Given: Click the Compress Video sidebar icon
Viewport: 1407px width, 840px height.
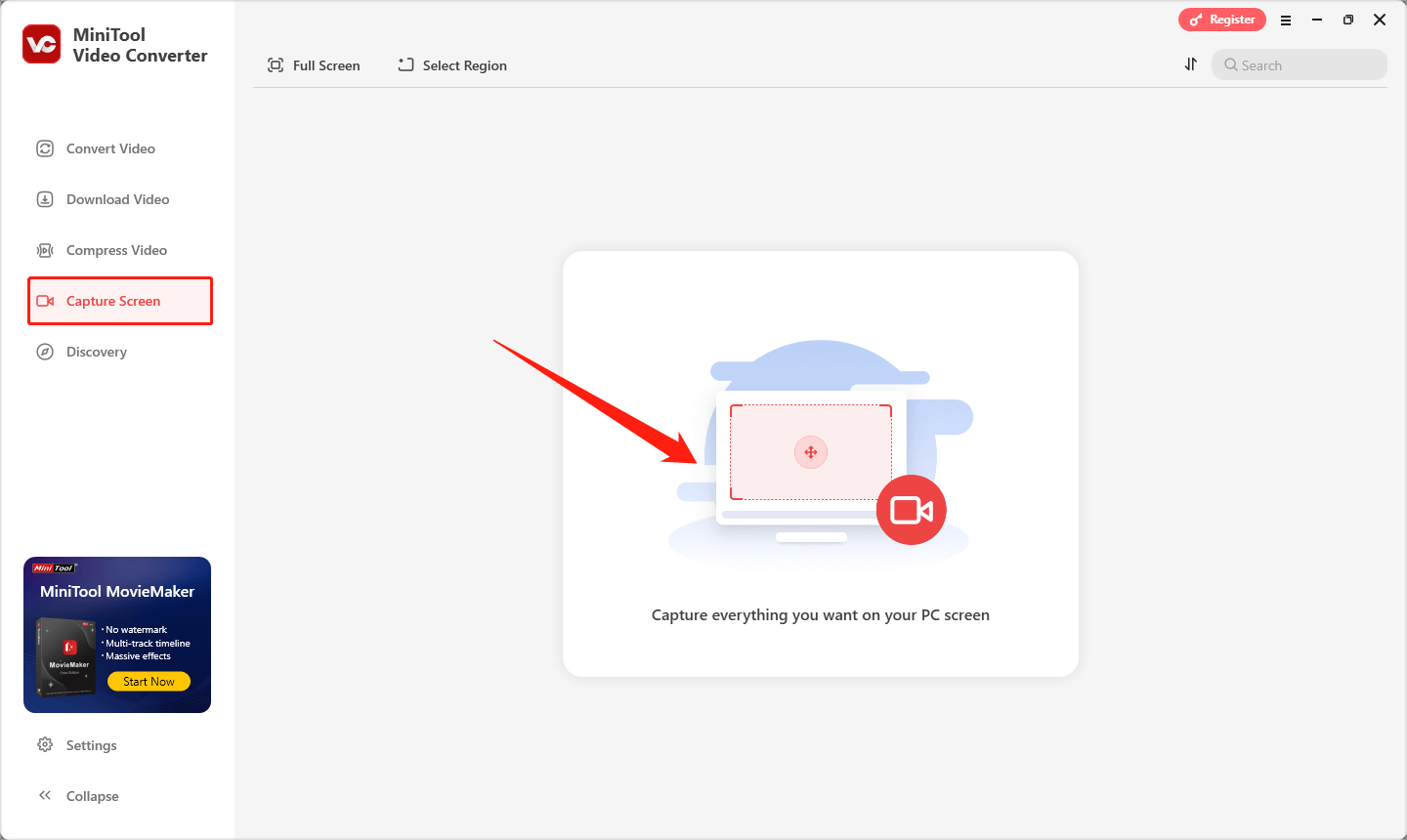Looking at the screenshot, I should coord(45,250).
